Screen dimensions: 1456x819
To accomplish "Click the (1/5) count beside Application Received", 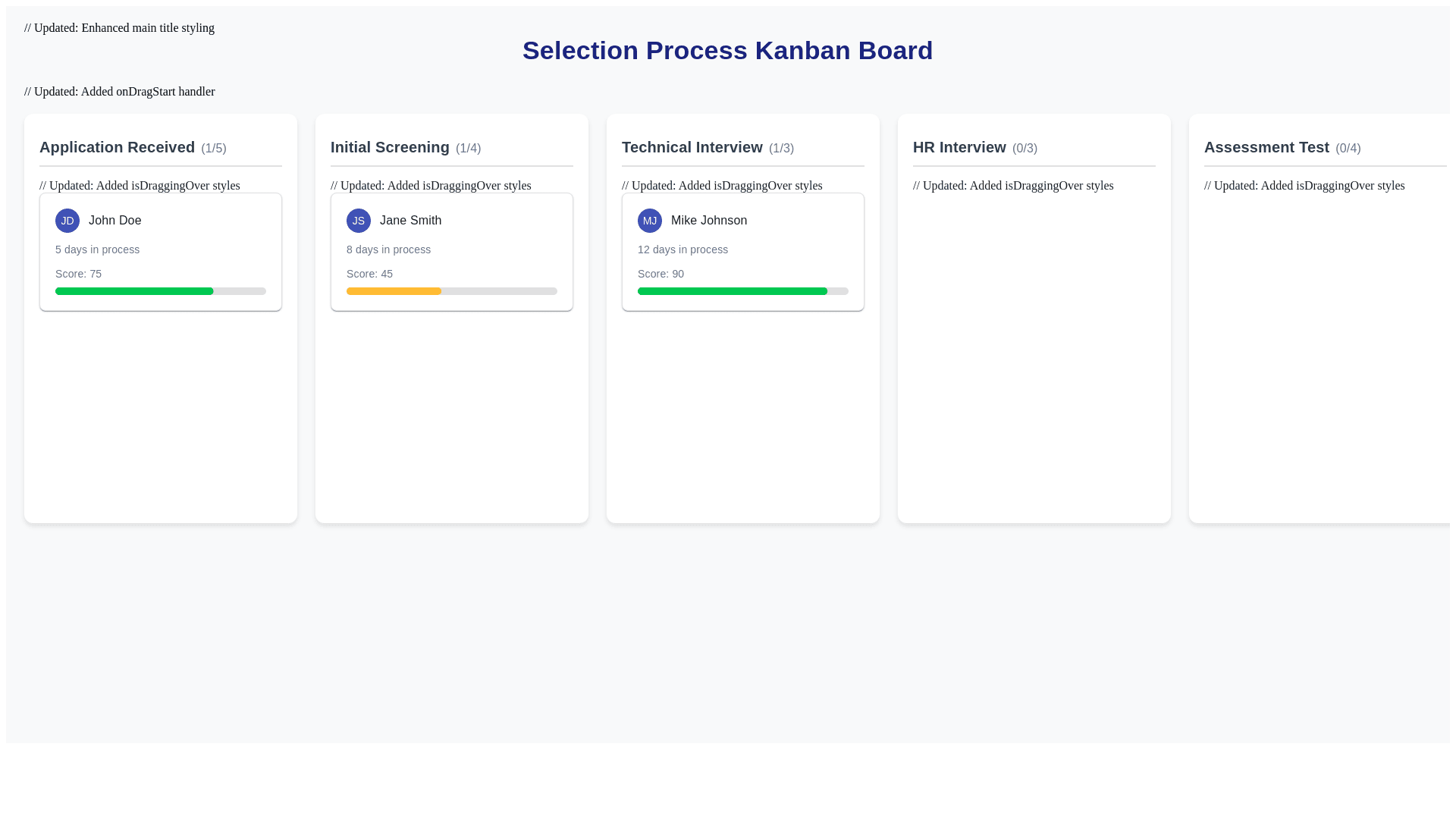I will (213, 149).
